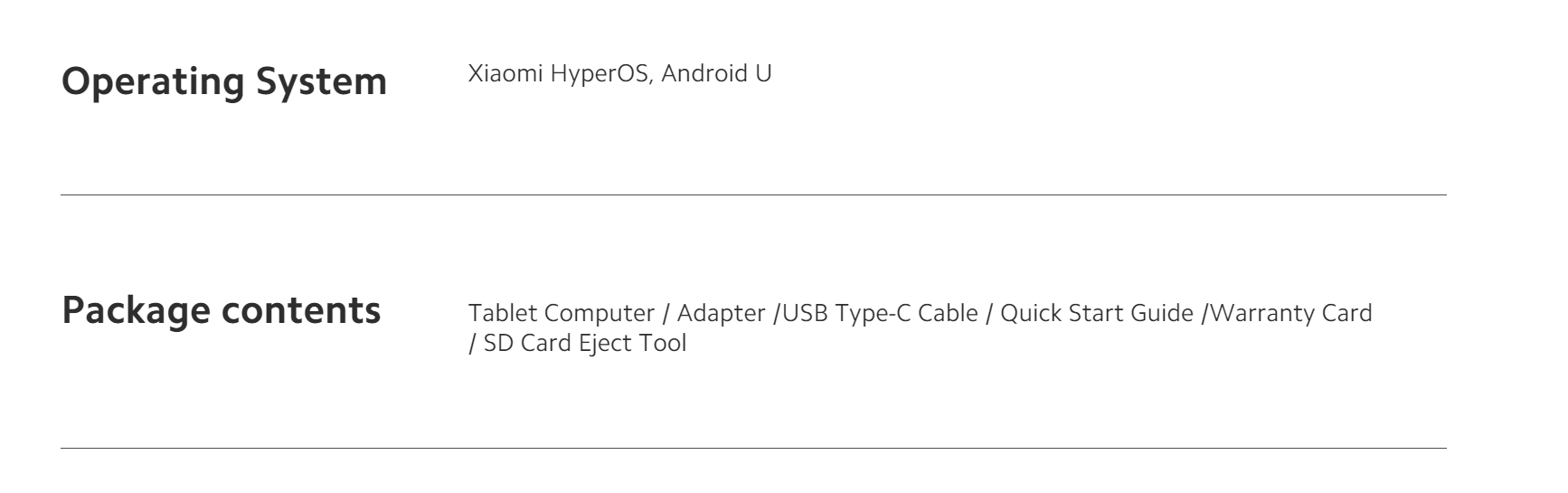Click the word Xiaomi

click(x=505, y=74)
